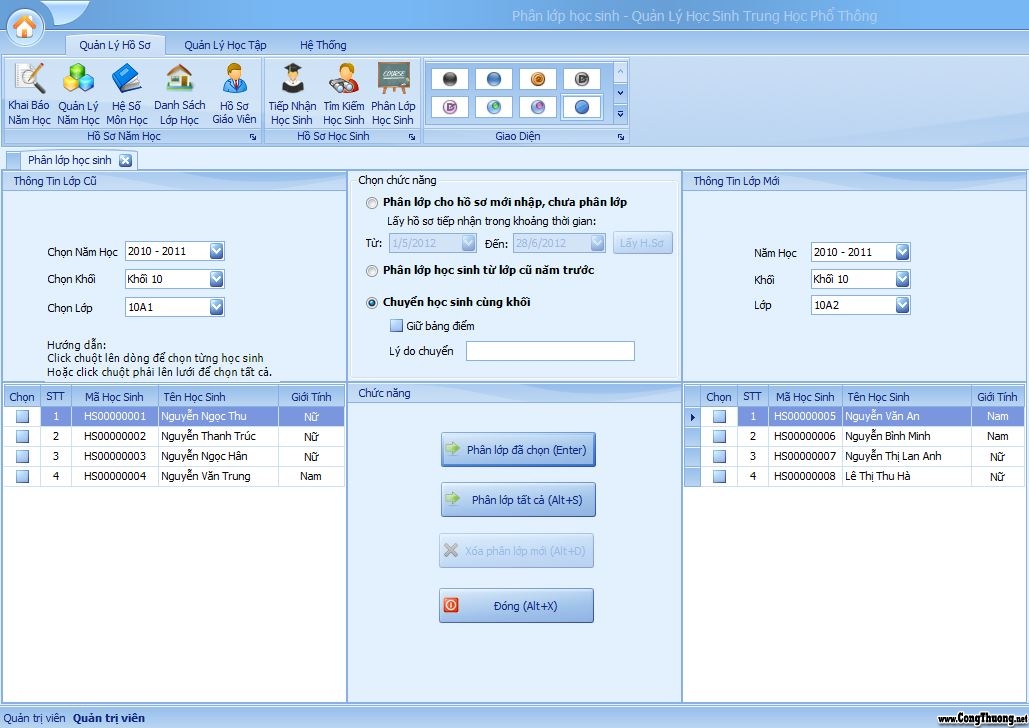Open Chọn Năm Học dropdown
Viewport: 1029px width, 728px height.
(x=217, y=251)
